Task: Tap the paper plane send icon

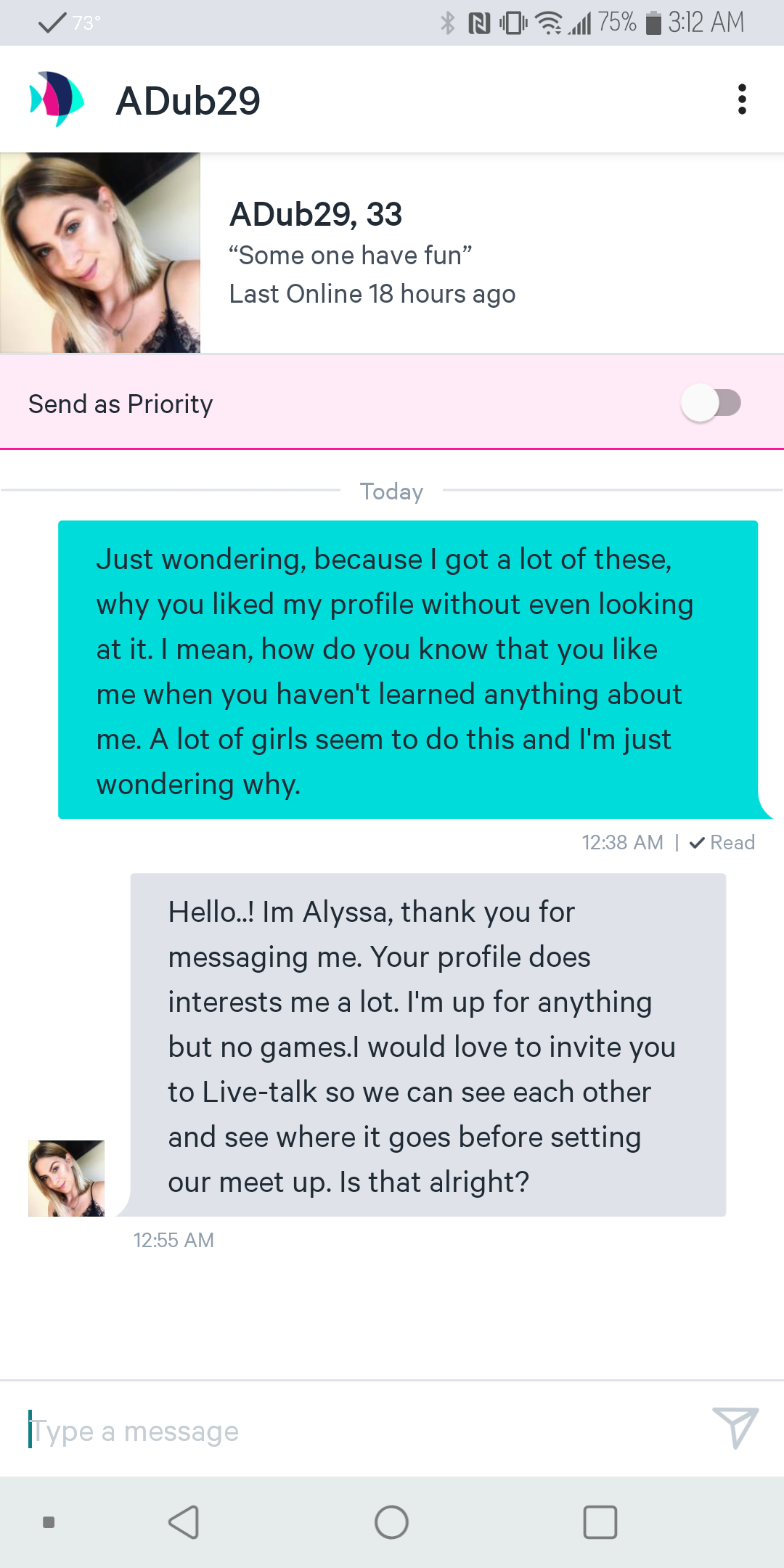Action: (735, 1428)
